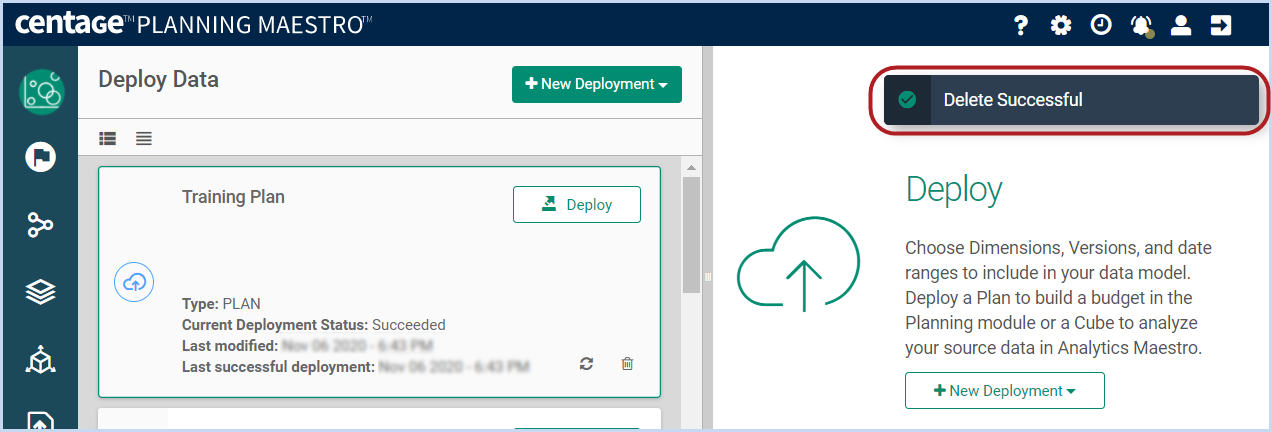Switch to card list view icon
Viewport: 1272px width, 432px height.
(108, 138)
